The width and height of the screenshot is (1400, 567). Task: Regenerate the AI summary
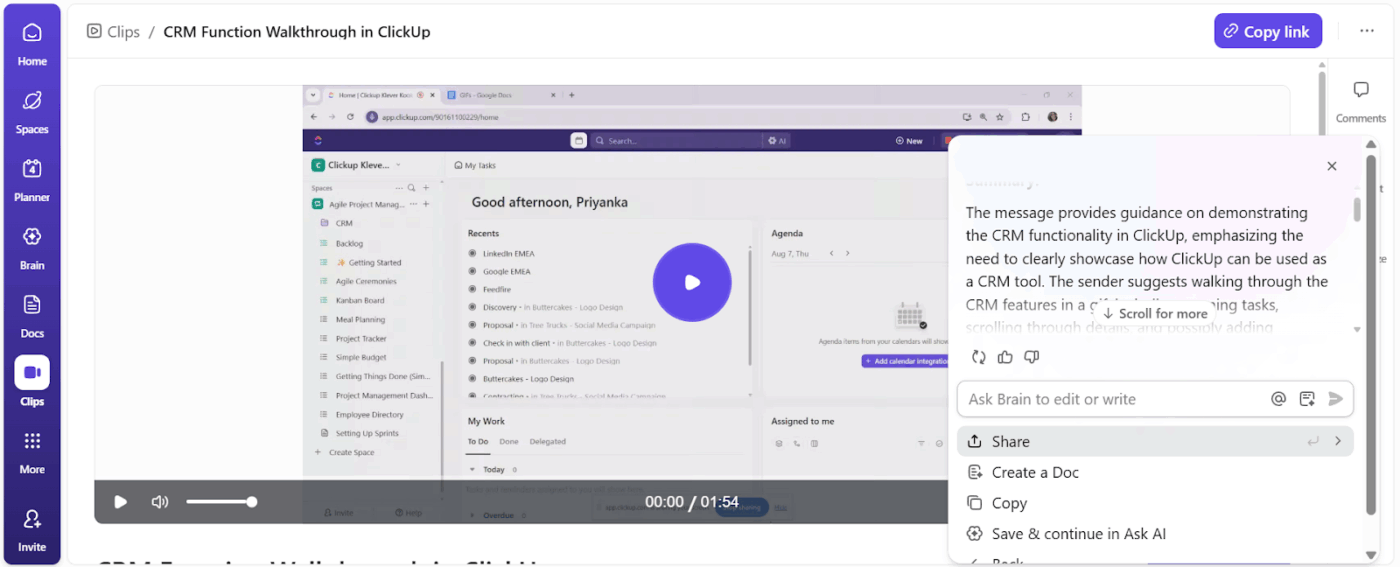coord(978,357)
